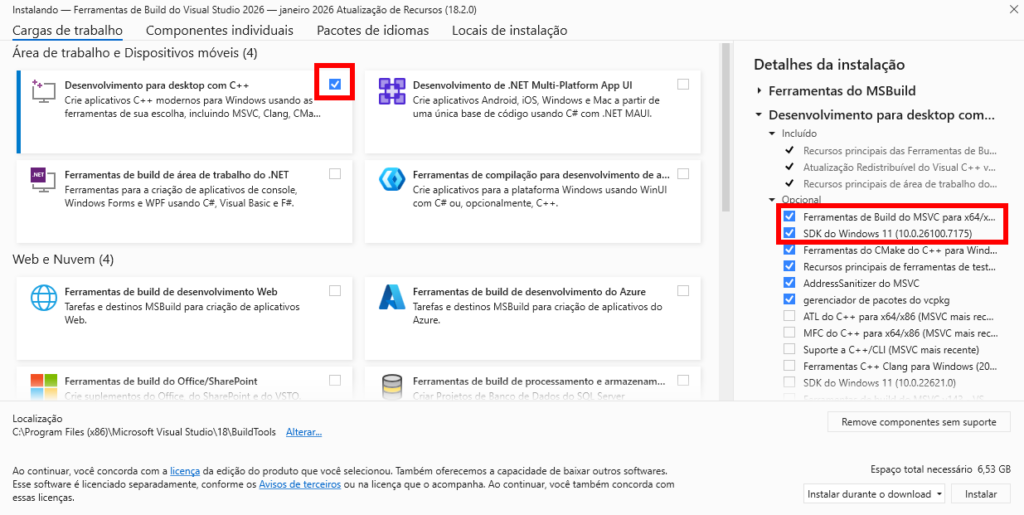Uncheck Ferramentas do CMake do C++

(790, 249)
